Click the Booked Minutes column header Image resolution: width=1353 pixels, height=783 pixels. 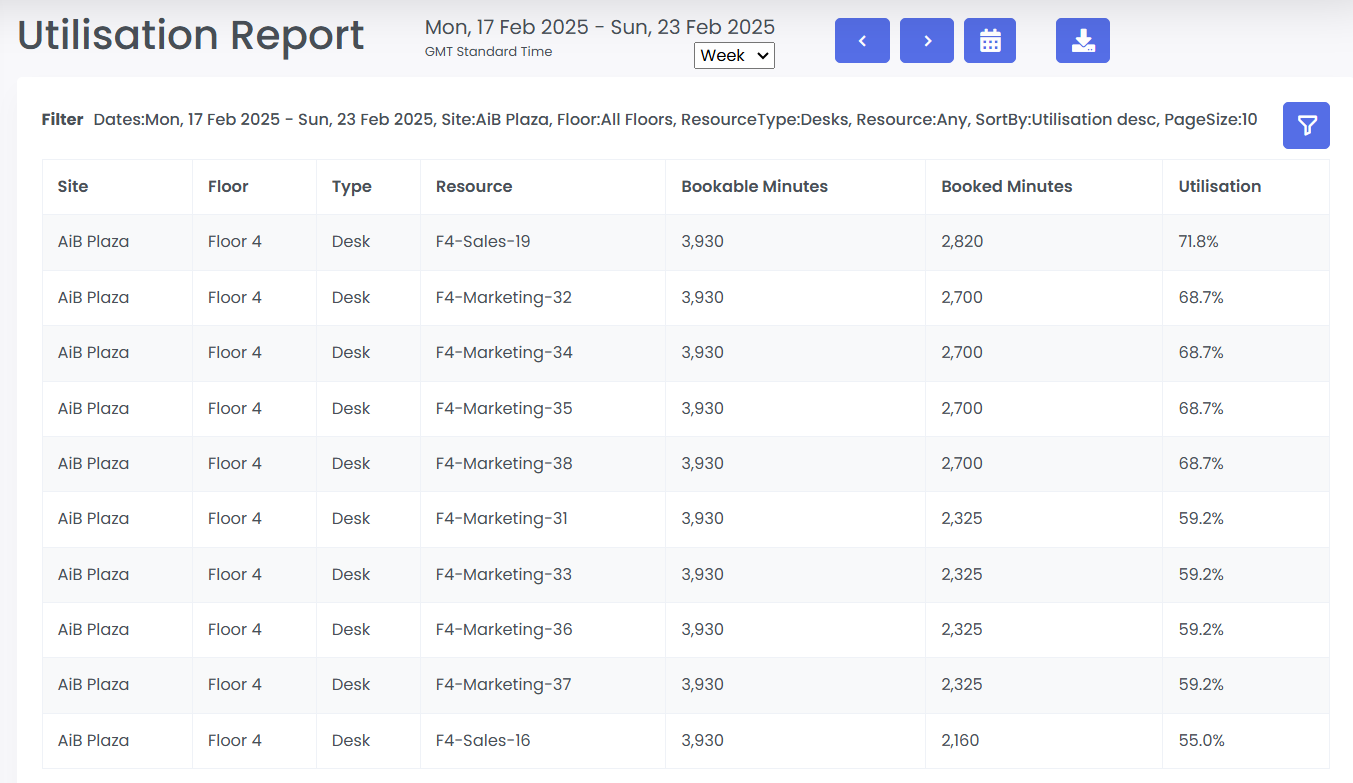(1006, 186)
